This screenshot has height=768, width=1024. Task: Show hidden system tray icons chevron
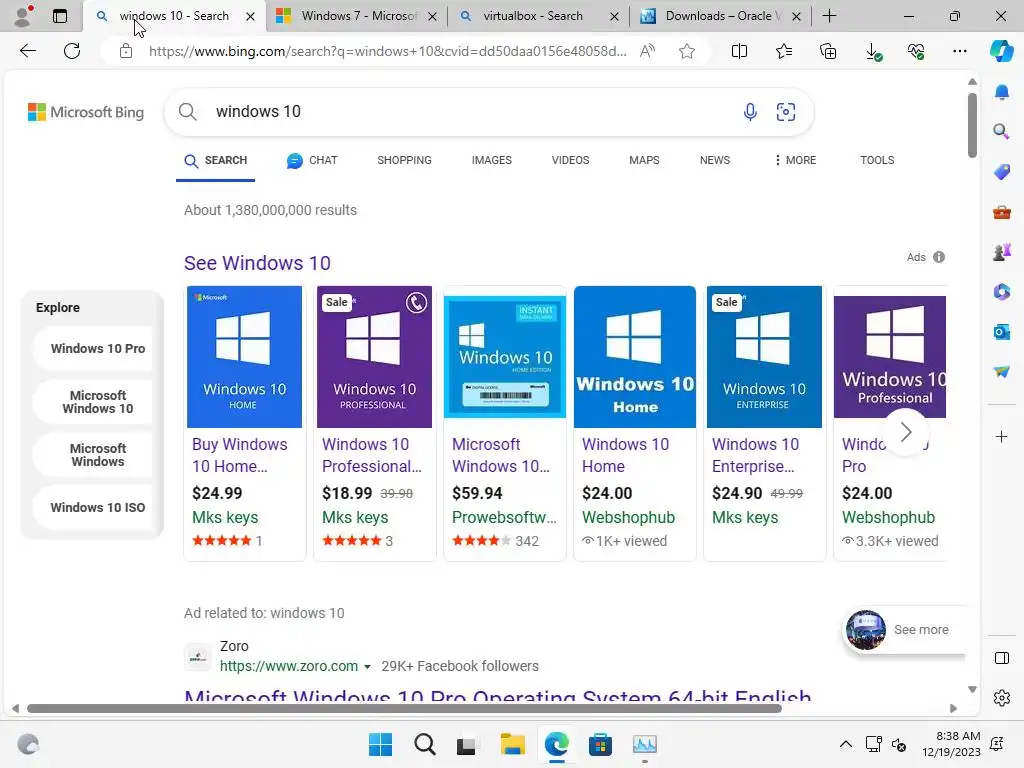point(846,744)
